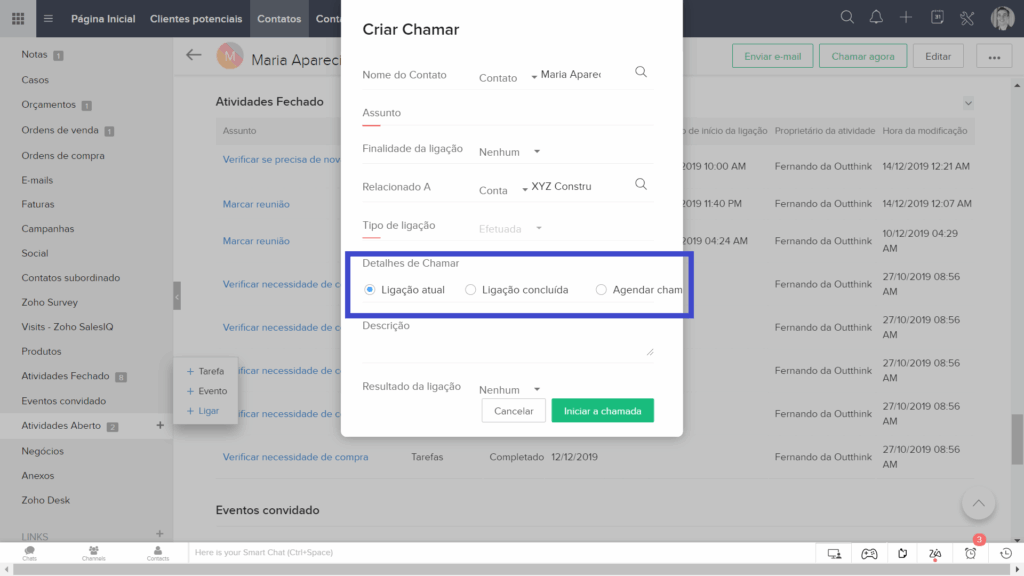Click the back arrow beside Maria
Image resolution: width=1024 pixels, height=576 pixels.
pos(193,56)
